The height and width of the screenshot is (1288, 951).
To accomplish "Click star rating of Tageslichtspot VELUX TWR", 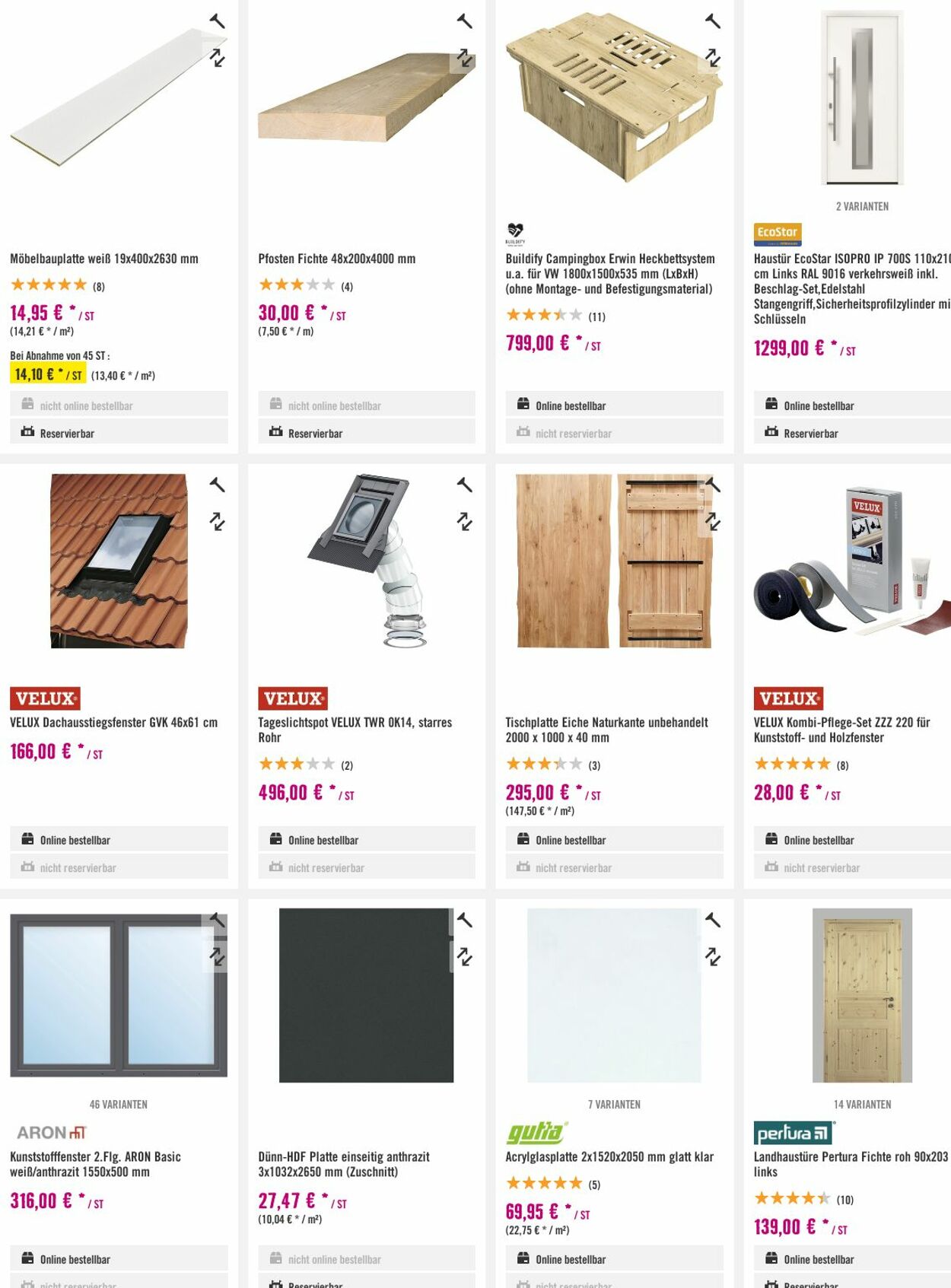I will (297, 764).
